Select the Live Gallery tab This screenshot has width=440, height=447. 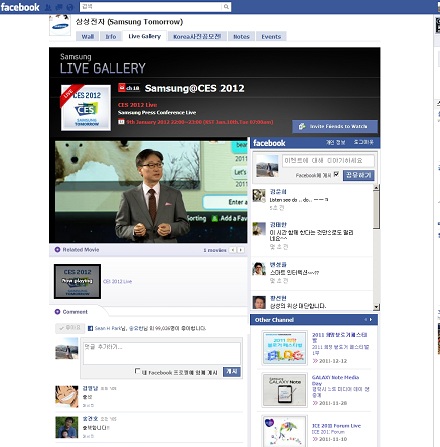click(145, 36)
